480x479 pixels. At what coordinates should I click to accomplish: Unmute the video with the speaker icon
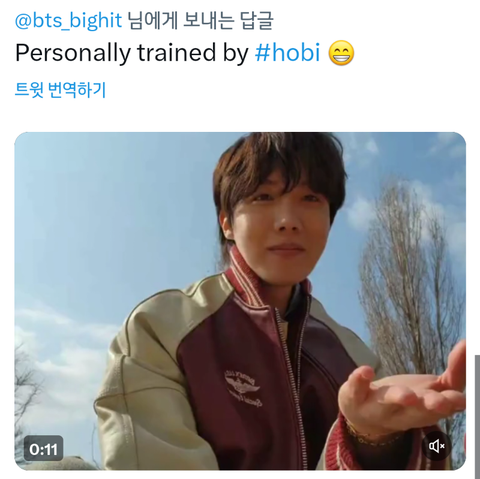point(437,446)
